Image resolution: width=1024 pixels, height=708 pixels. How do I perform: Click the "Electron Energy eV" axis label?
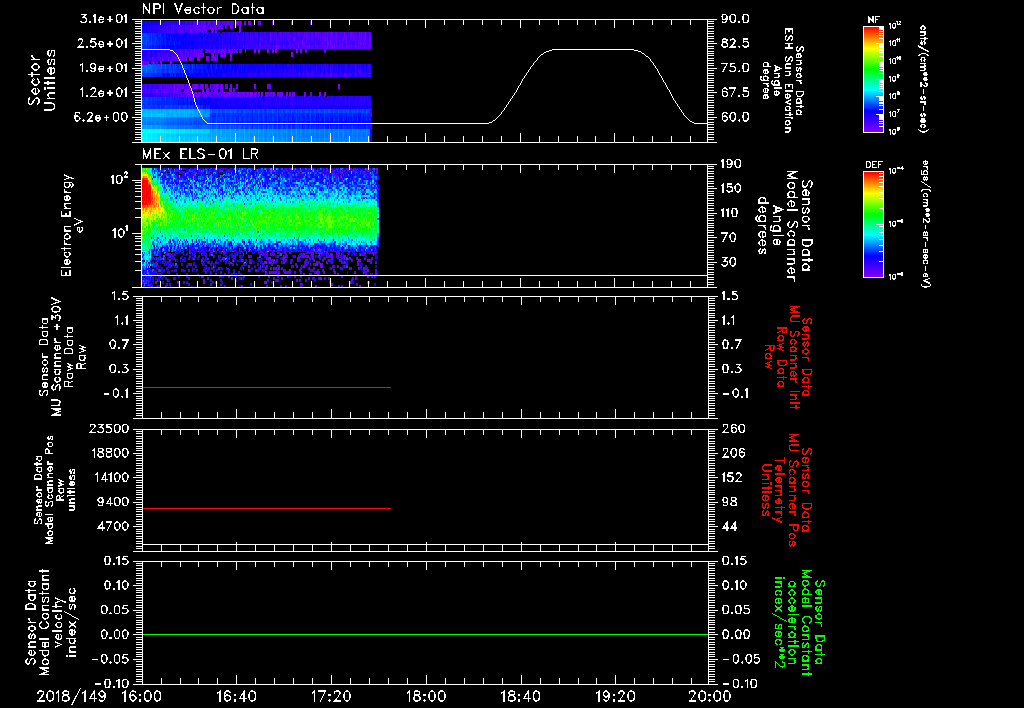coord(72,225)
